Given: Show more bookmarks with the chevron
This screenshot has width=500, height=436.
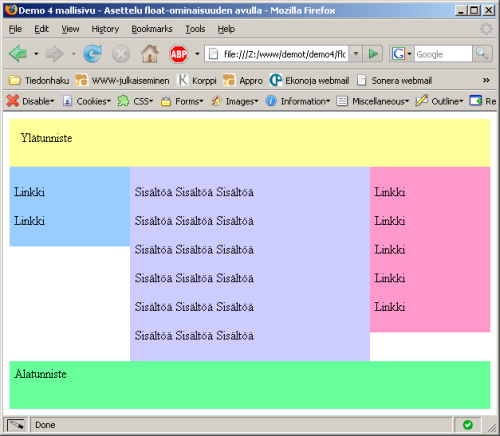Looking at the screenshot, I should [486, 80].
